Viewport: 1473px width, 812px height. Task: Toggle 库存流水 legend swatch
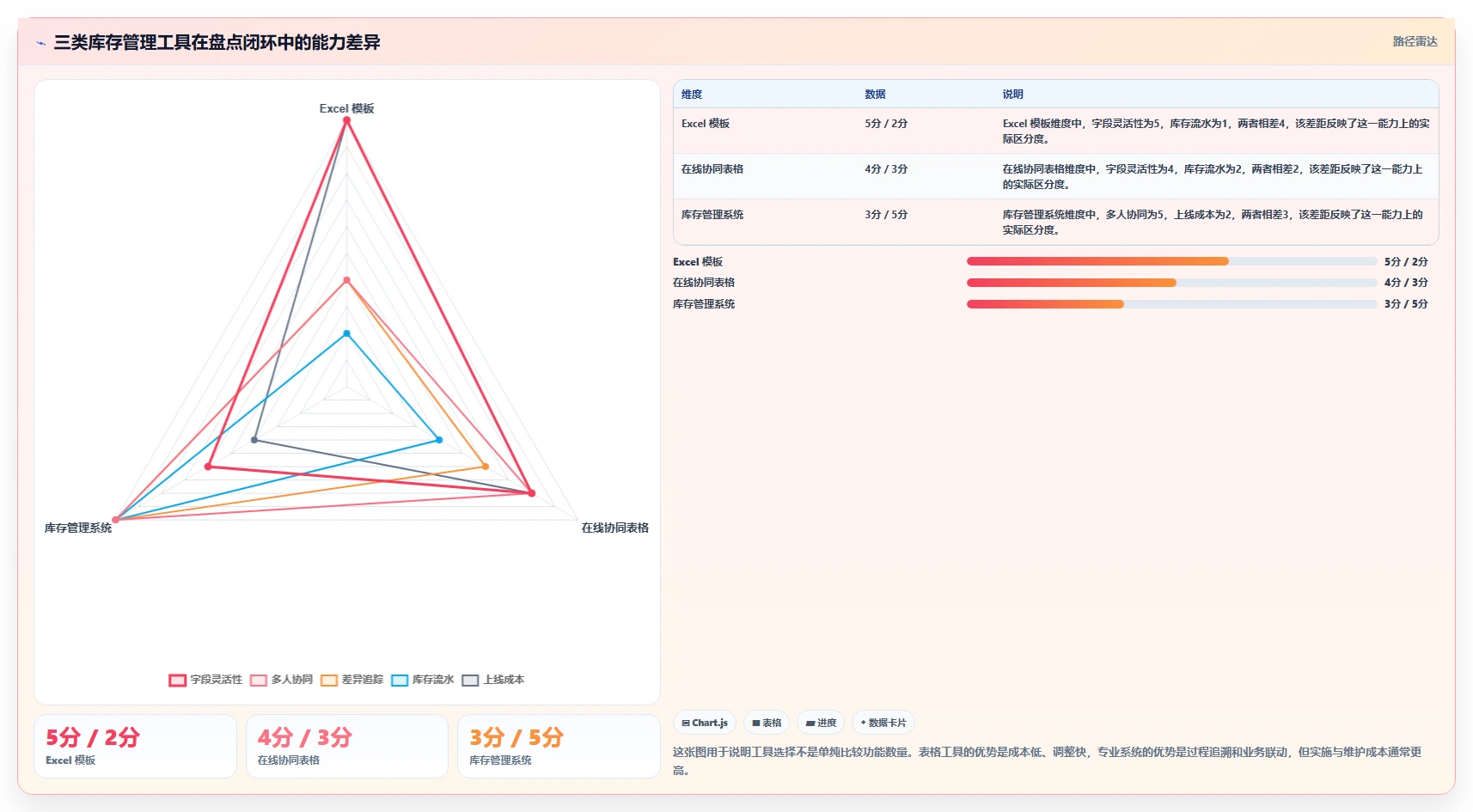tap(399, 681)
